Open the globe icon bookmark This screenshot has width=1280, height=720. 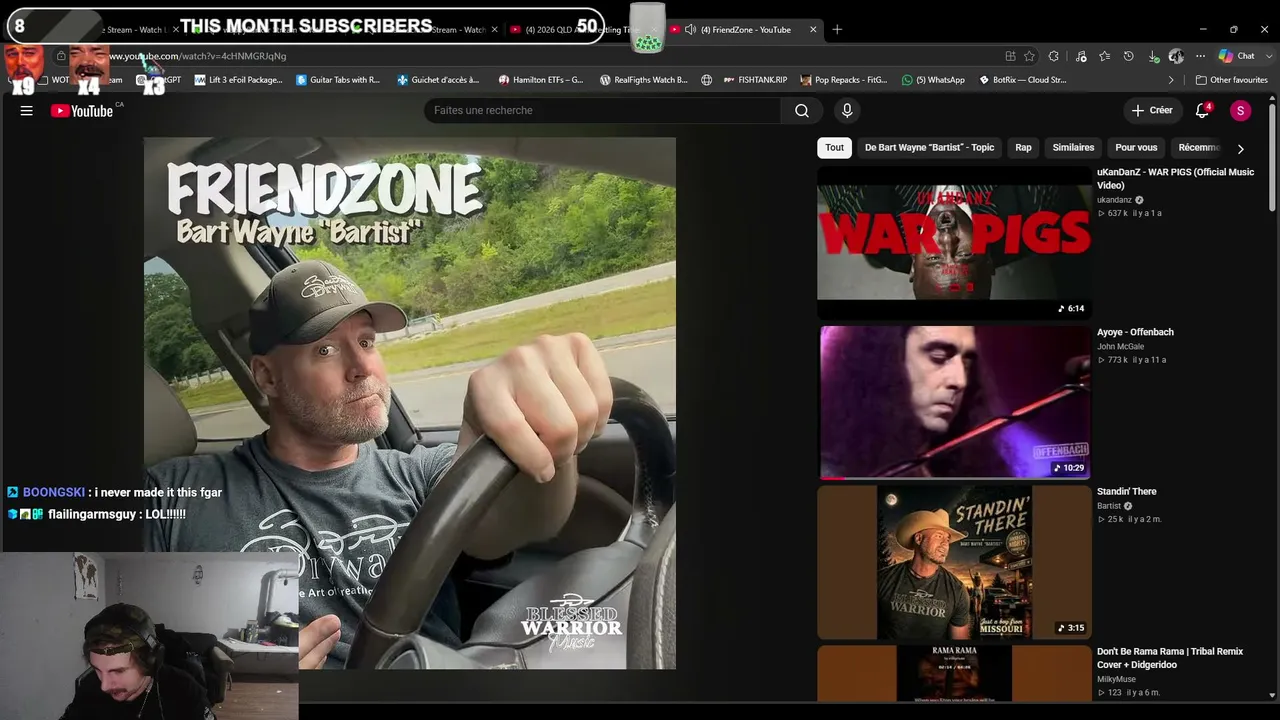pos(706,80)
